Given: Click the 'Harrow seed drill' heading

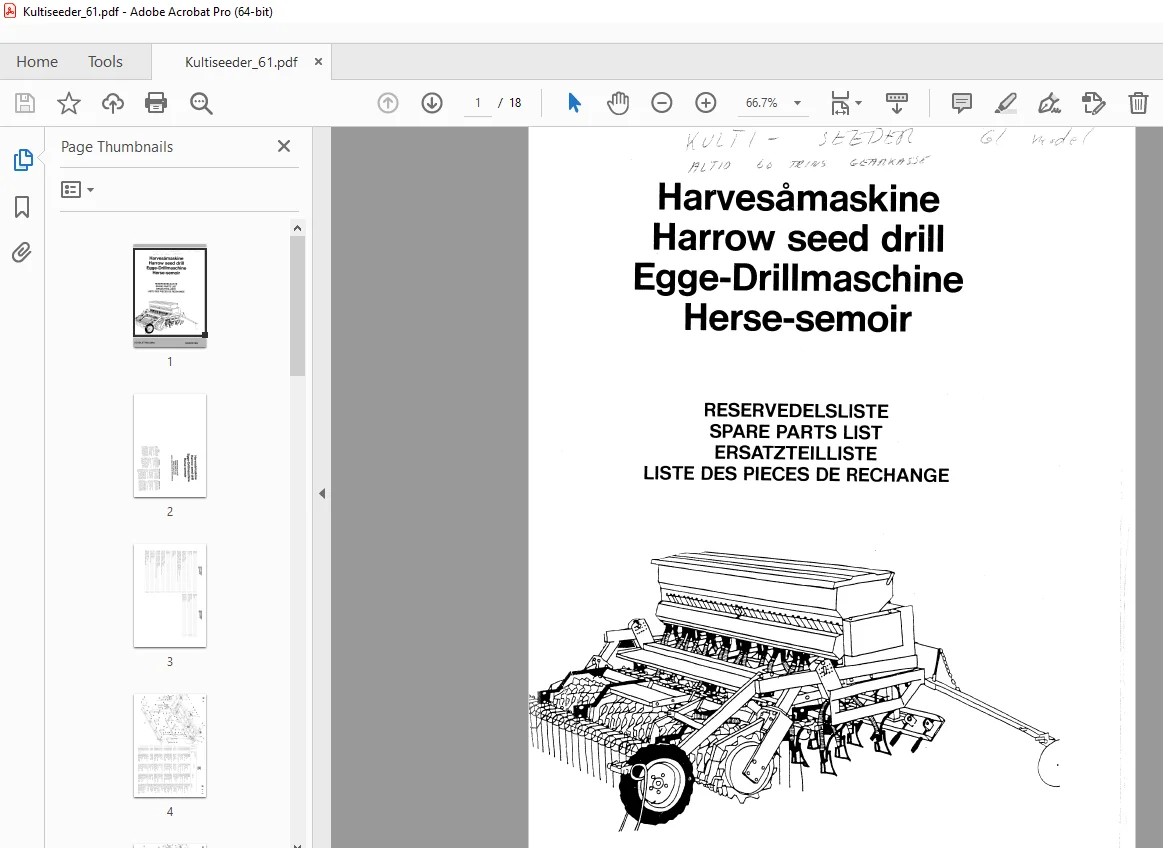Looking at the screenshot, I should click(798, 238).
